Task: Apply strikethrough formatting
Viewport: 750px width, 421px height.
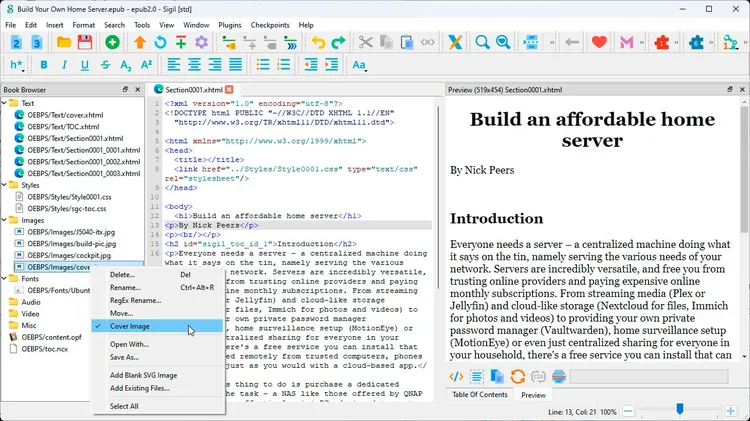Action: point(105,65)
